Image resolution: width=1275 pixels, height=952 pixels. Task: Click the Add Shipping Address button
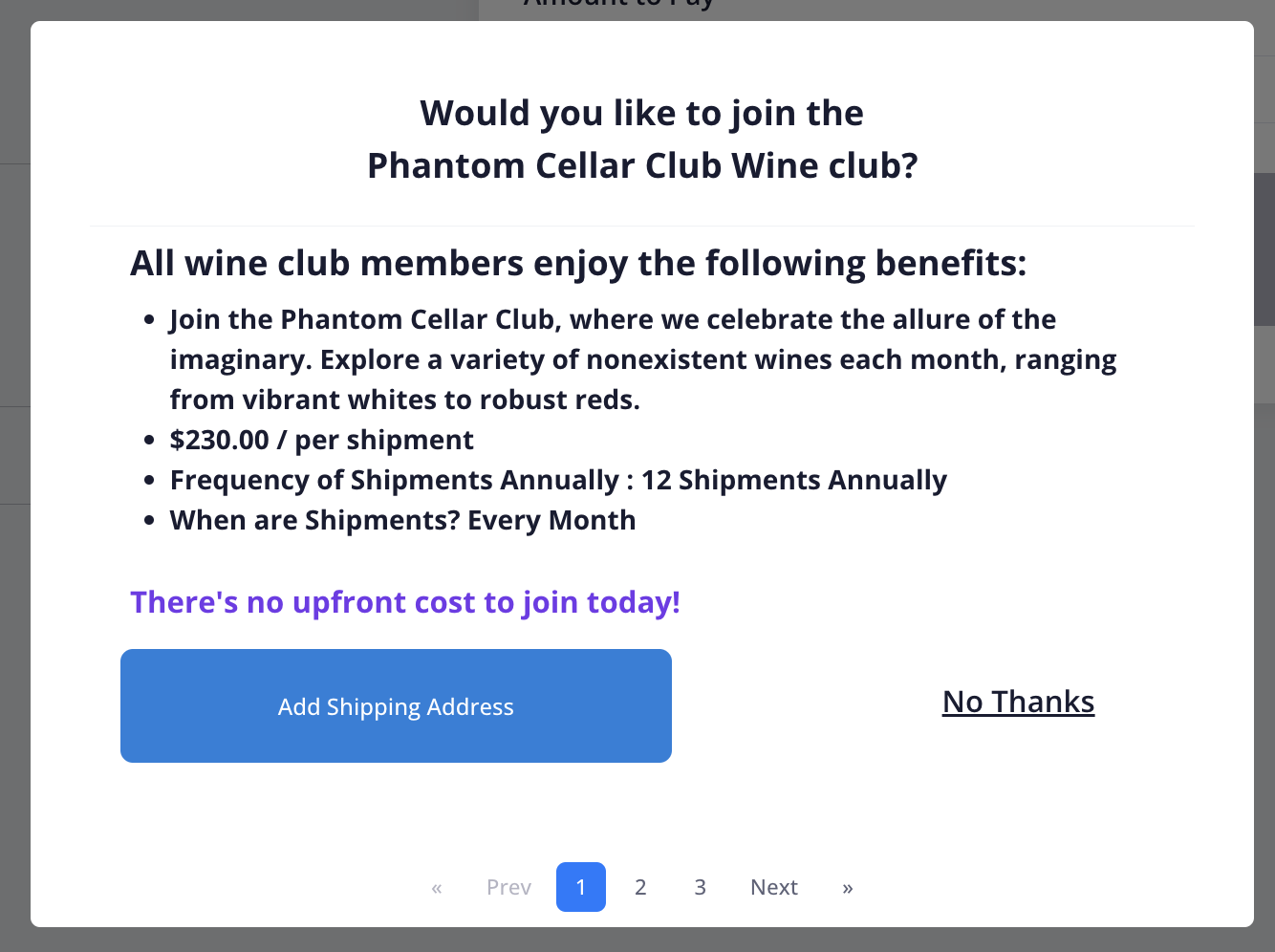(x=396, y=706)
